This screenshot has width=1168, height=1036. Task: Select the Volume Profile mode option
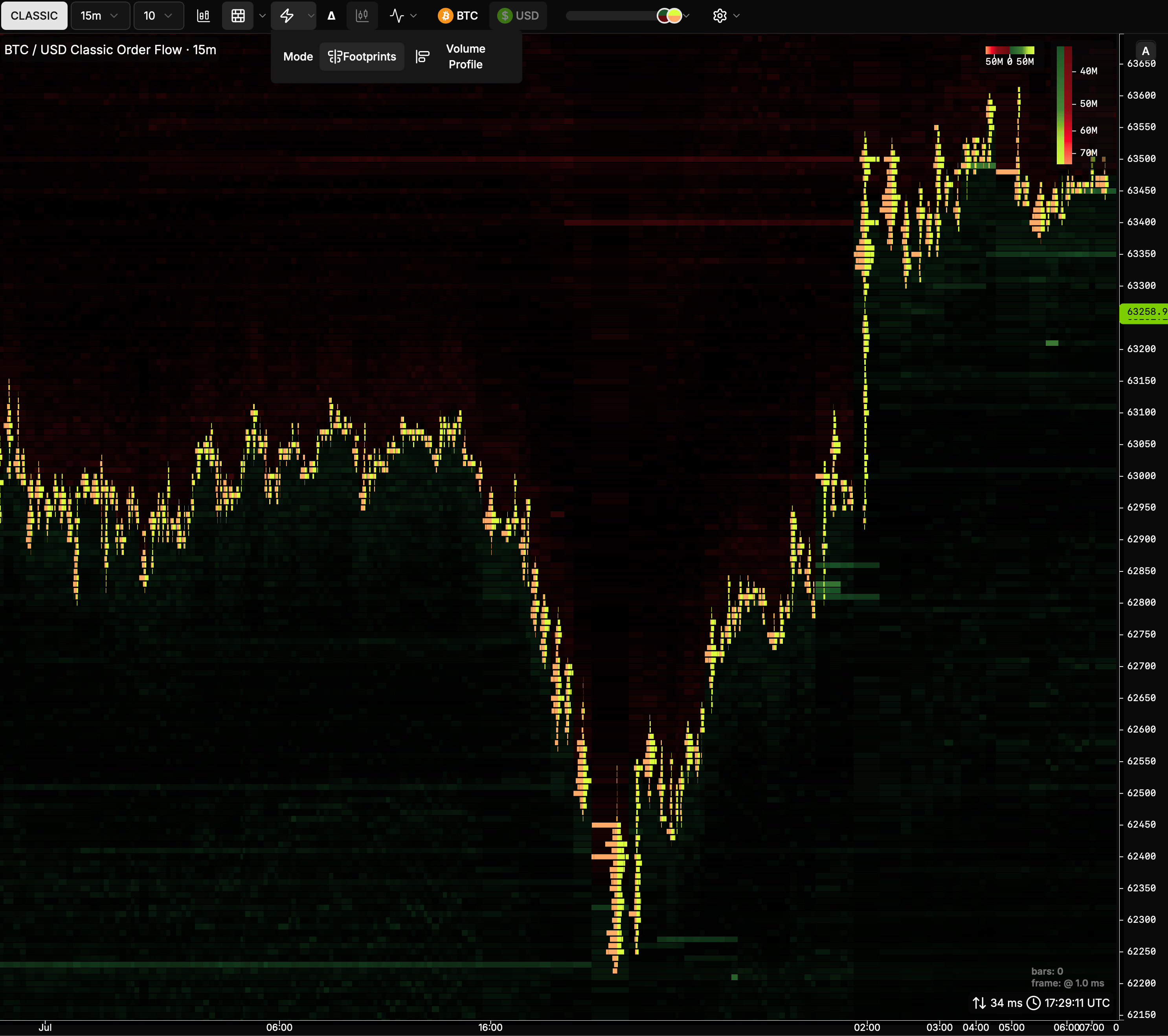[x=466, y=57]
